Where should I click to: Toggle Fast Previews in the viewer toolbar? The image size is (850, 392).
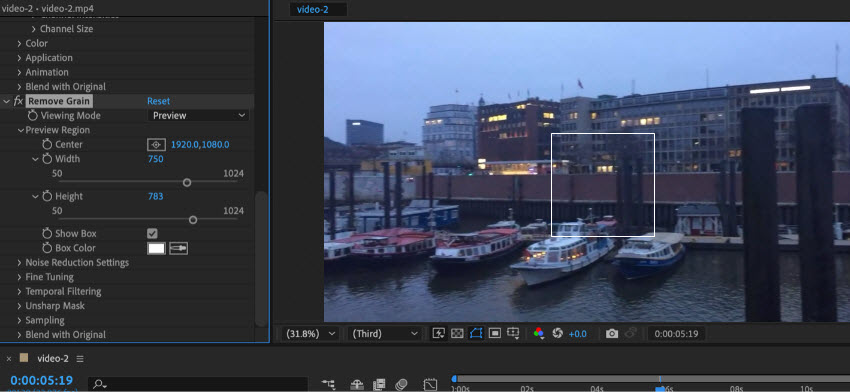click(439, 333)
